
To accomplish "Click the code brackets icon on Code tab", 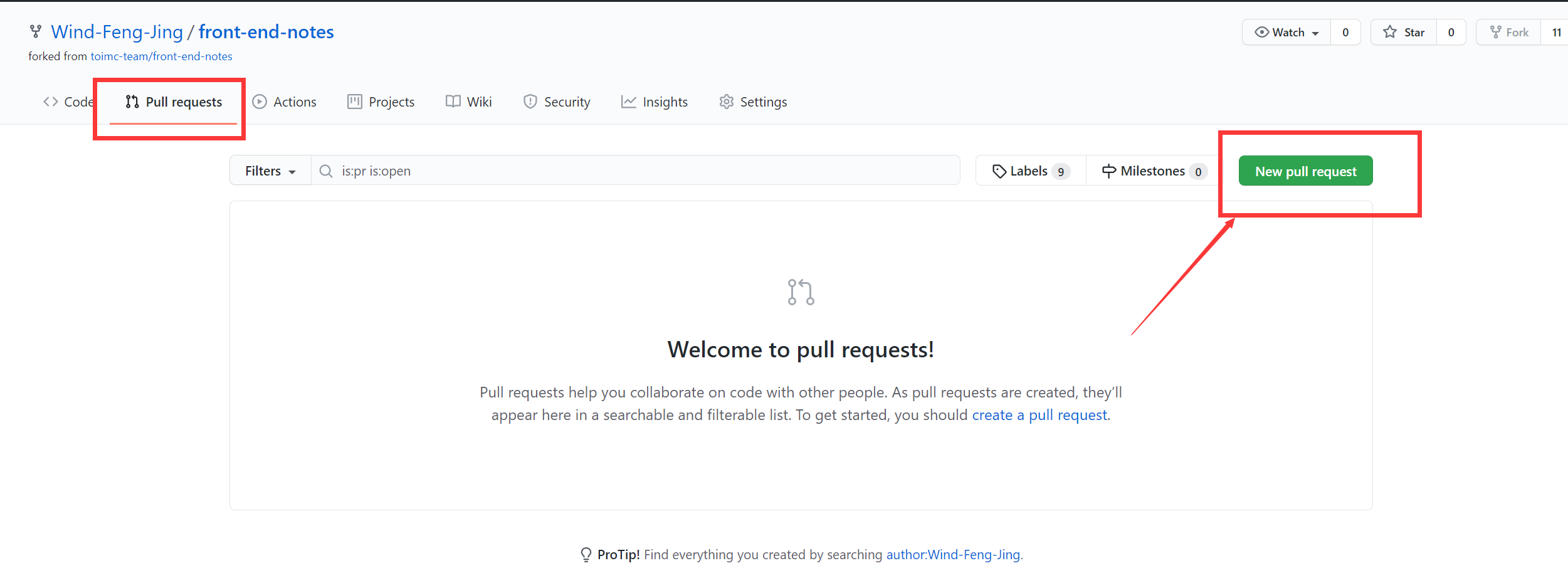I will click(51, 102).
